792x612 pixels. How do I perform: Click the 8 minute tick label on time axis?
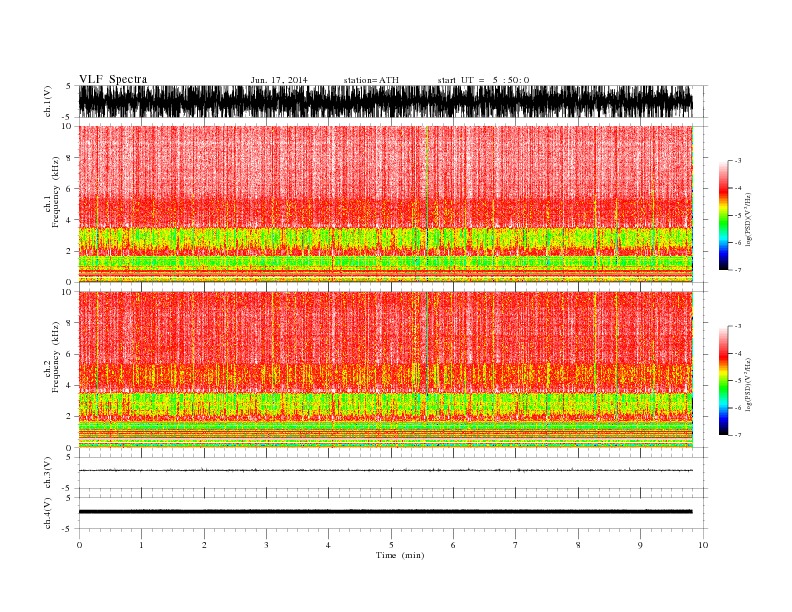point(578,545)
